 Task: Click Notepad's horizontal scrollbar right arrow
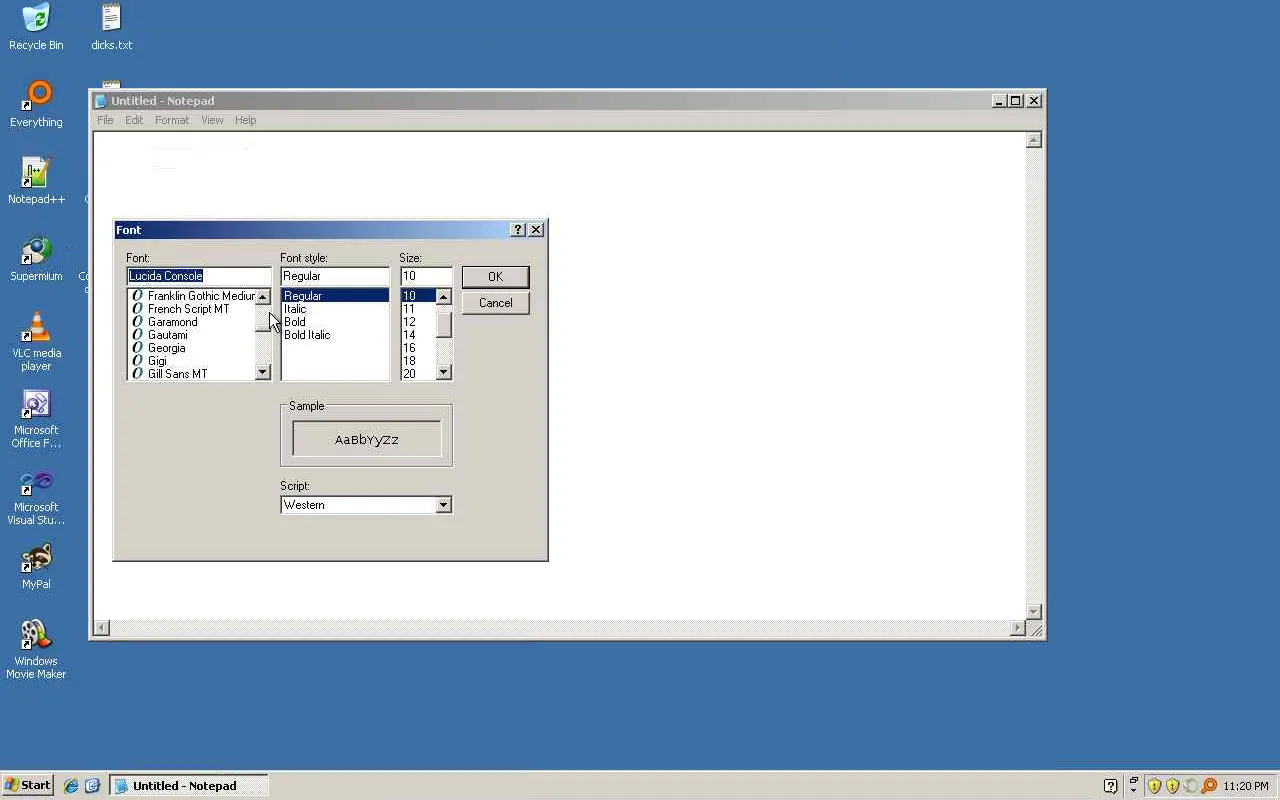(x=1018, y=629)
